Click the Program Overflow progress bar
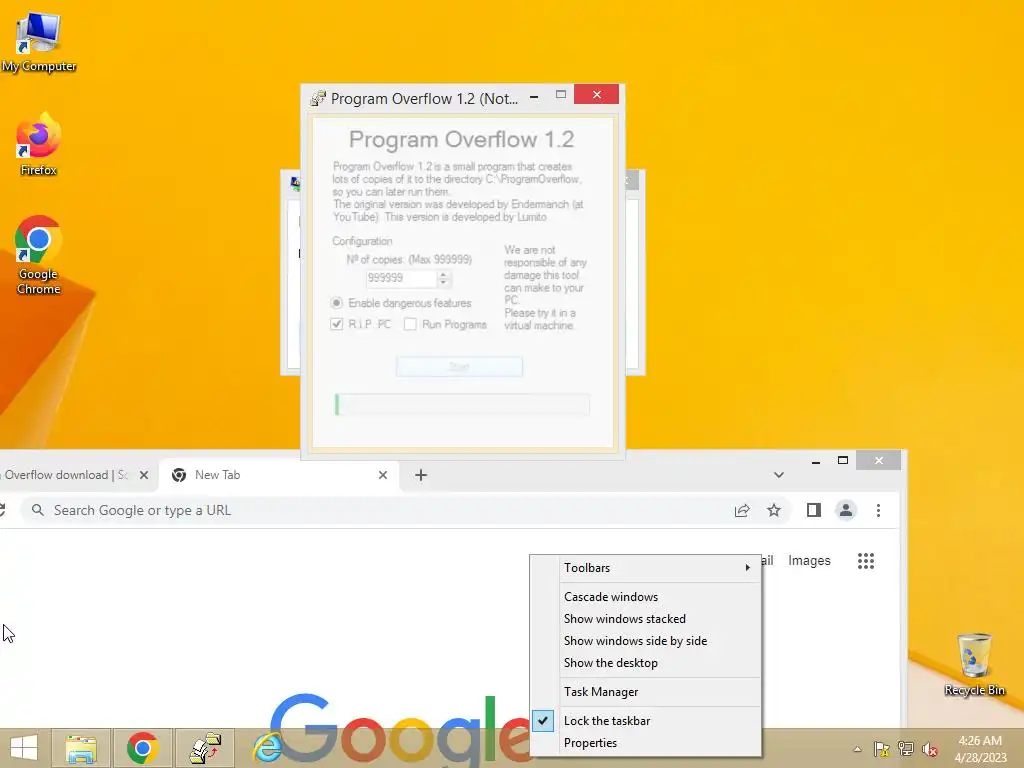1024x768 pixels. pyautogui.click(x=462, y=405)
